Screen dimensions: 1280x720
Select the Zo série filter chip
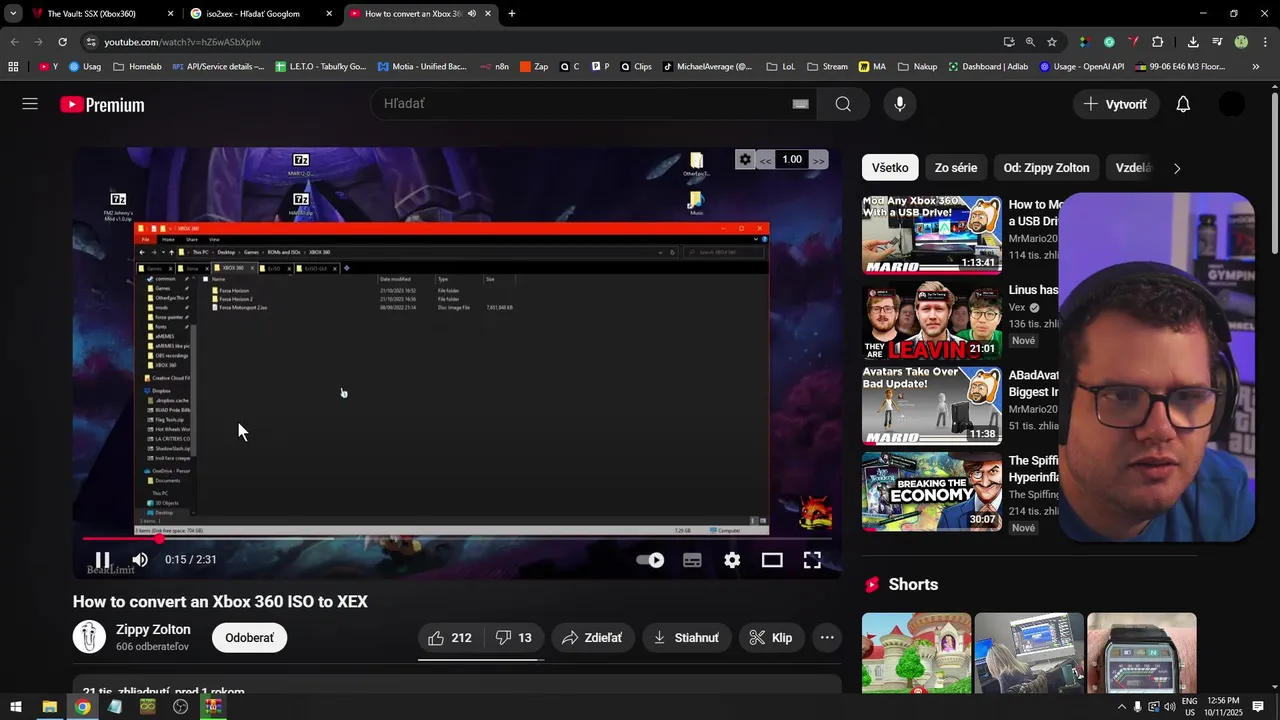pos(956,168)
